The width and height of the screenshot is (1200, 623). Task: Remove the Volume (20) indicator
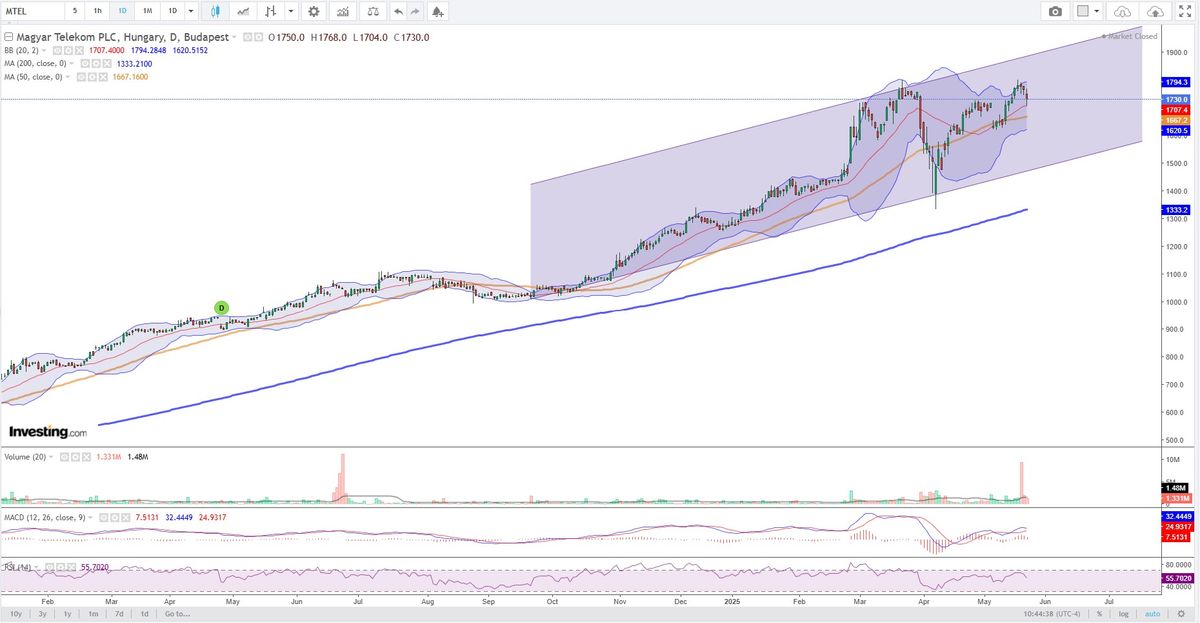[x=85, y=456]
